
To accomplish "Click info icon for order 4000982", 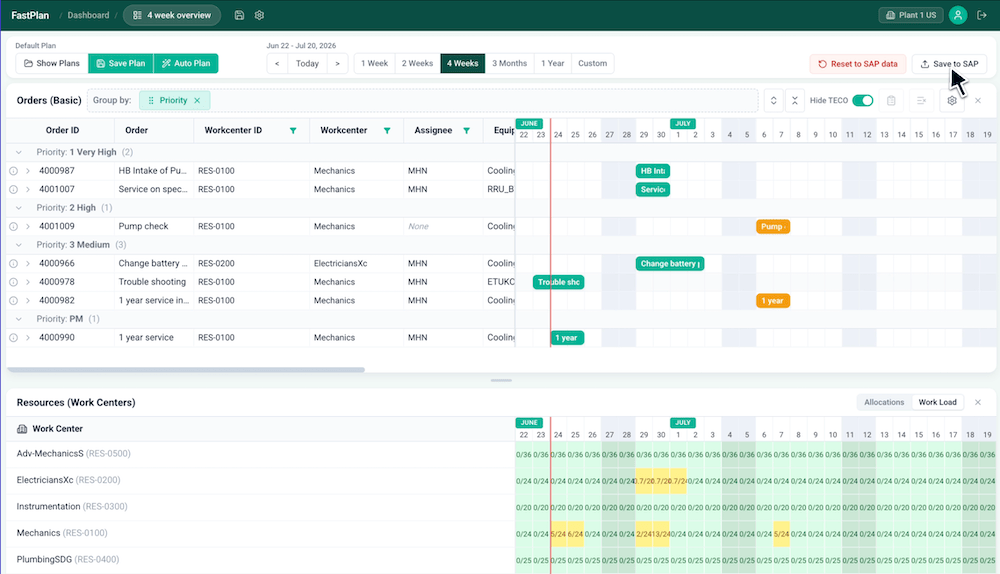I will click(13, 300).
